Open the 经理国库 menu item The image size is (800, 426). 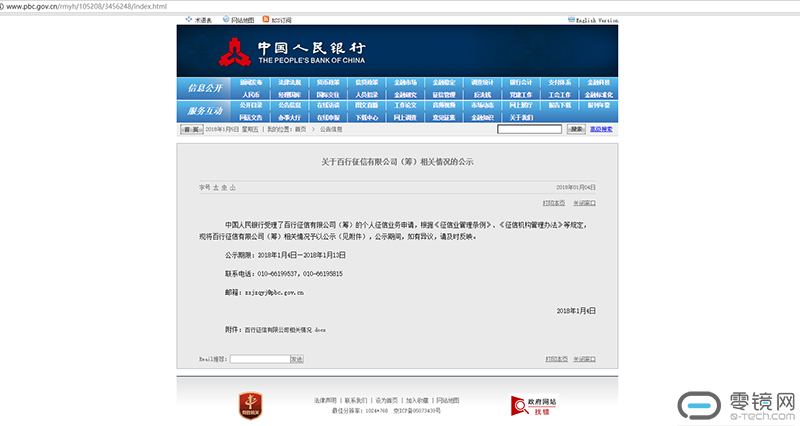pyautogui.click(x=289, y=94)
